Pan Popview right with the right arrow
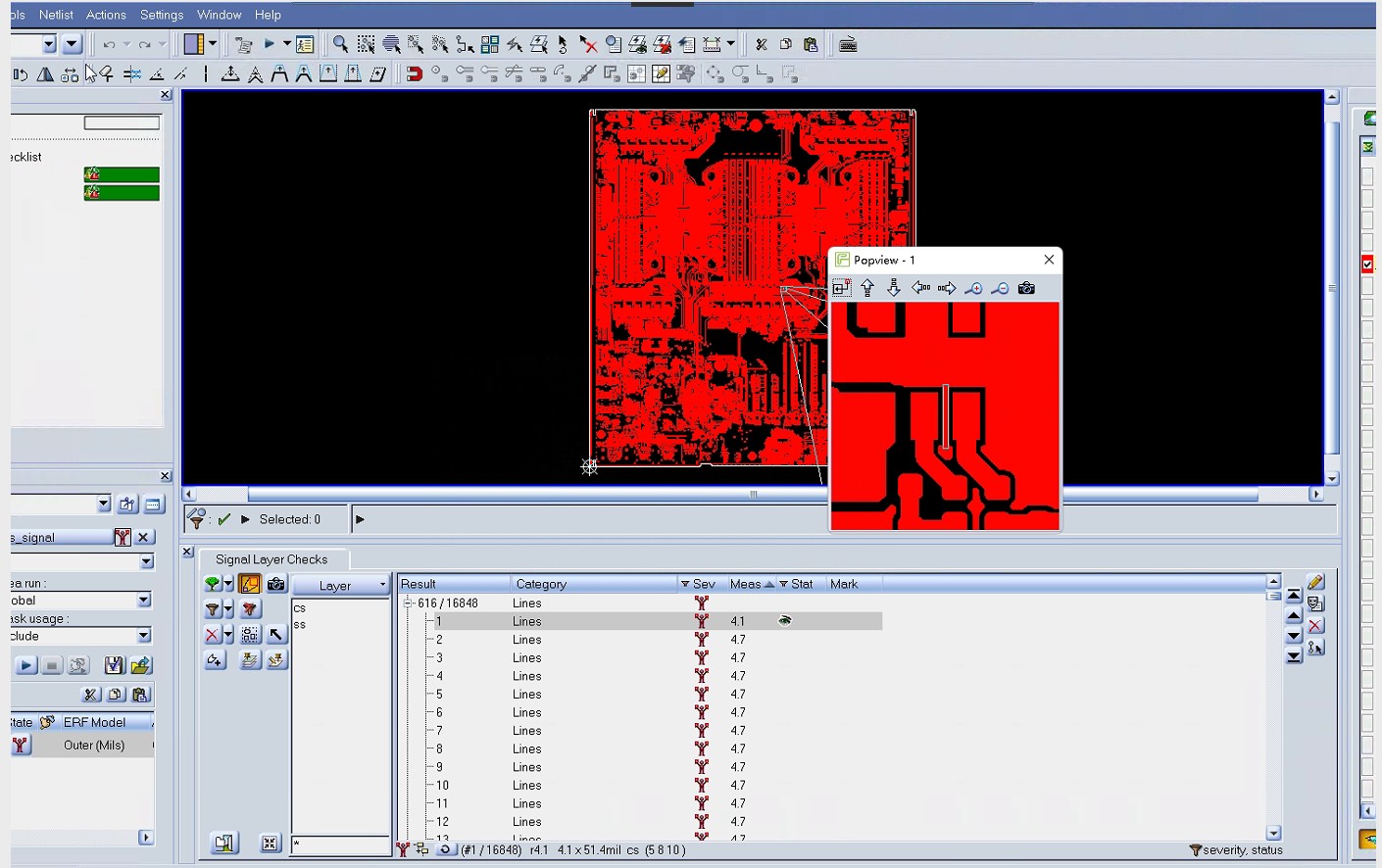Image resolution: width=1382 pixels, height=868 pixels. 947,288
